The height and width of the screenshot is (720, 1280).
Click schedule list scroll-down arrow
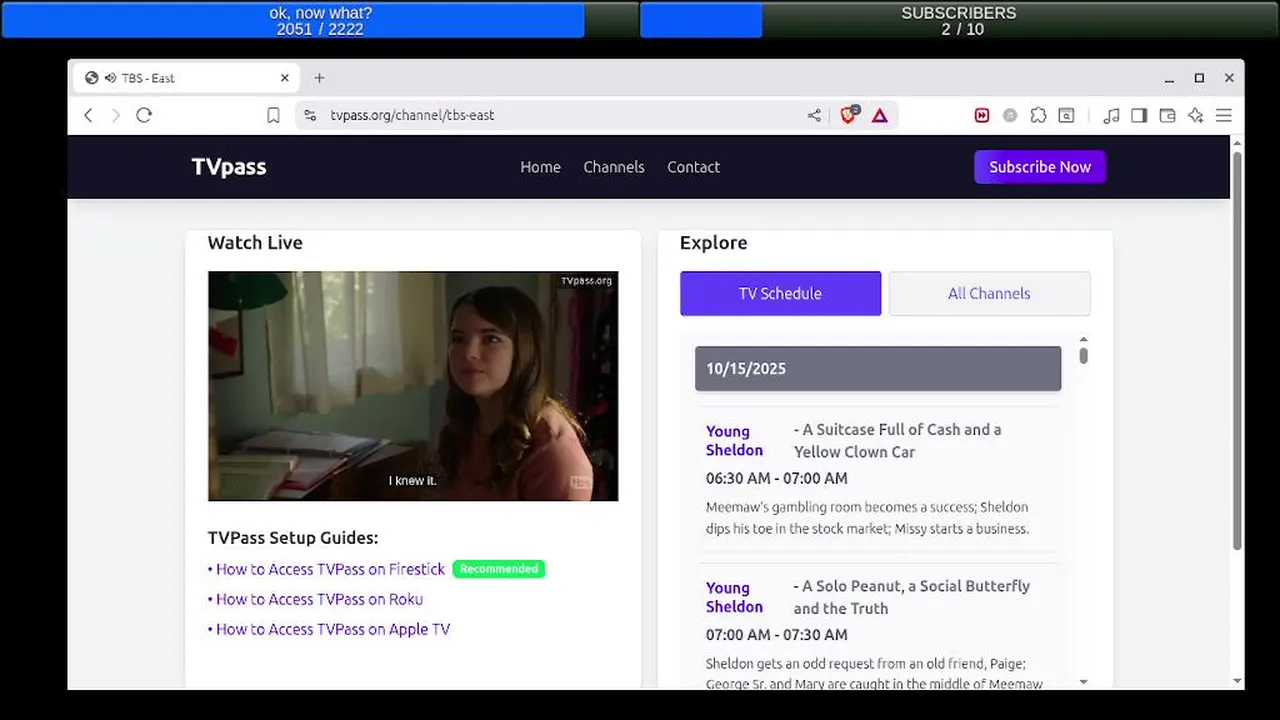(1083, 682)
